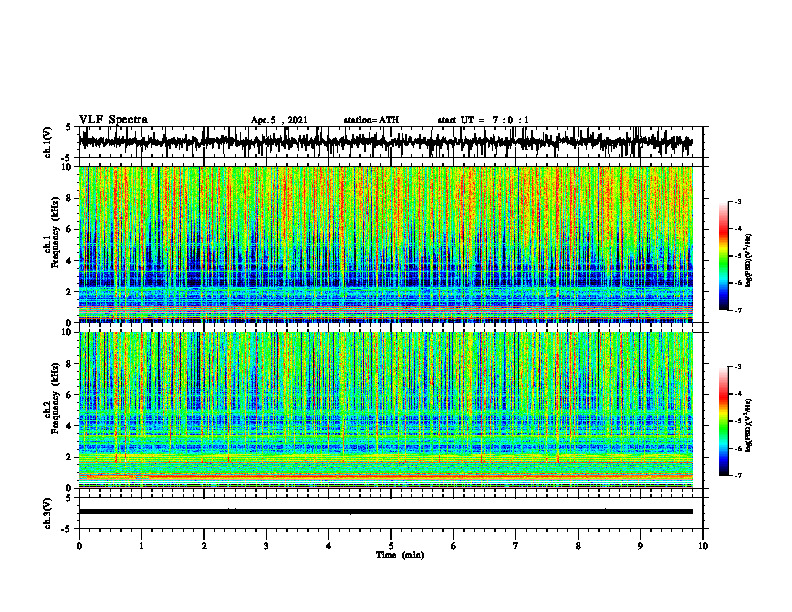Viewport: 792px width, 612px height.
Task: Click time axis tick label "3"
Action: 266,546
